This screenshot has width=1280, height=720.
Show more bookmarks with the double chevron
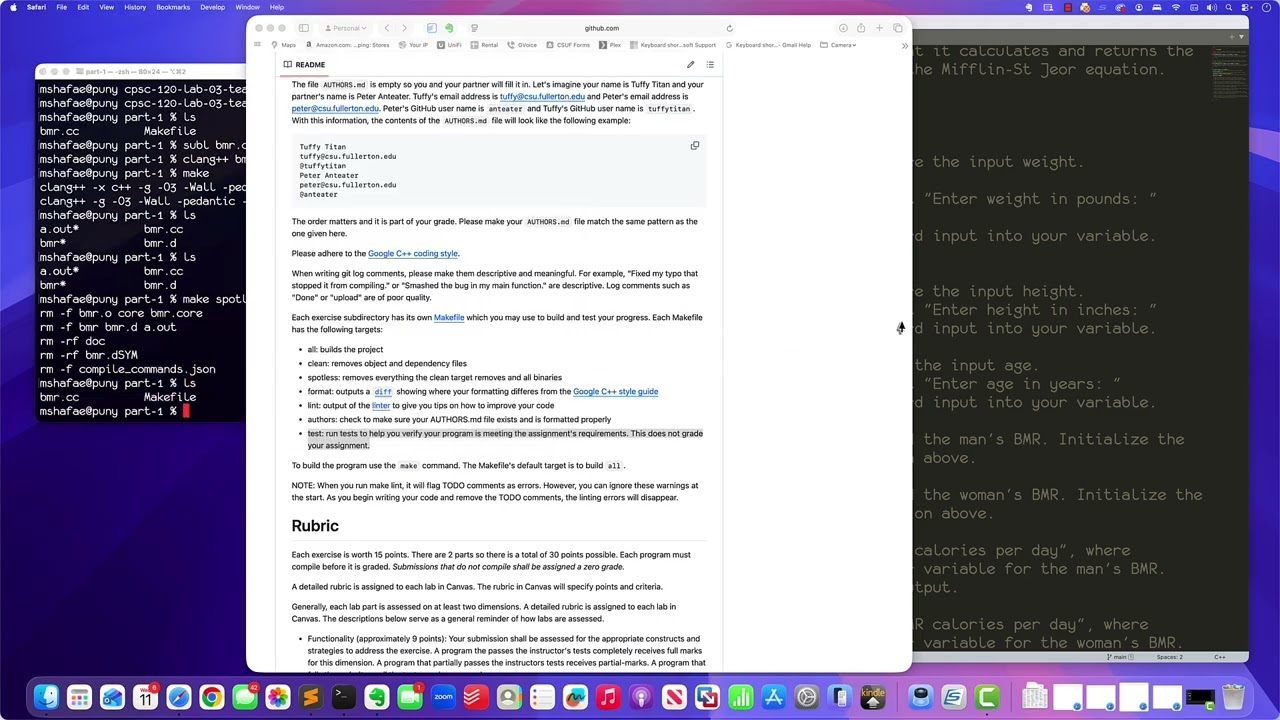click(x=904, y=45)
